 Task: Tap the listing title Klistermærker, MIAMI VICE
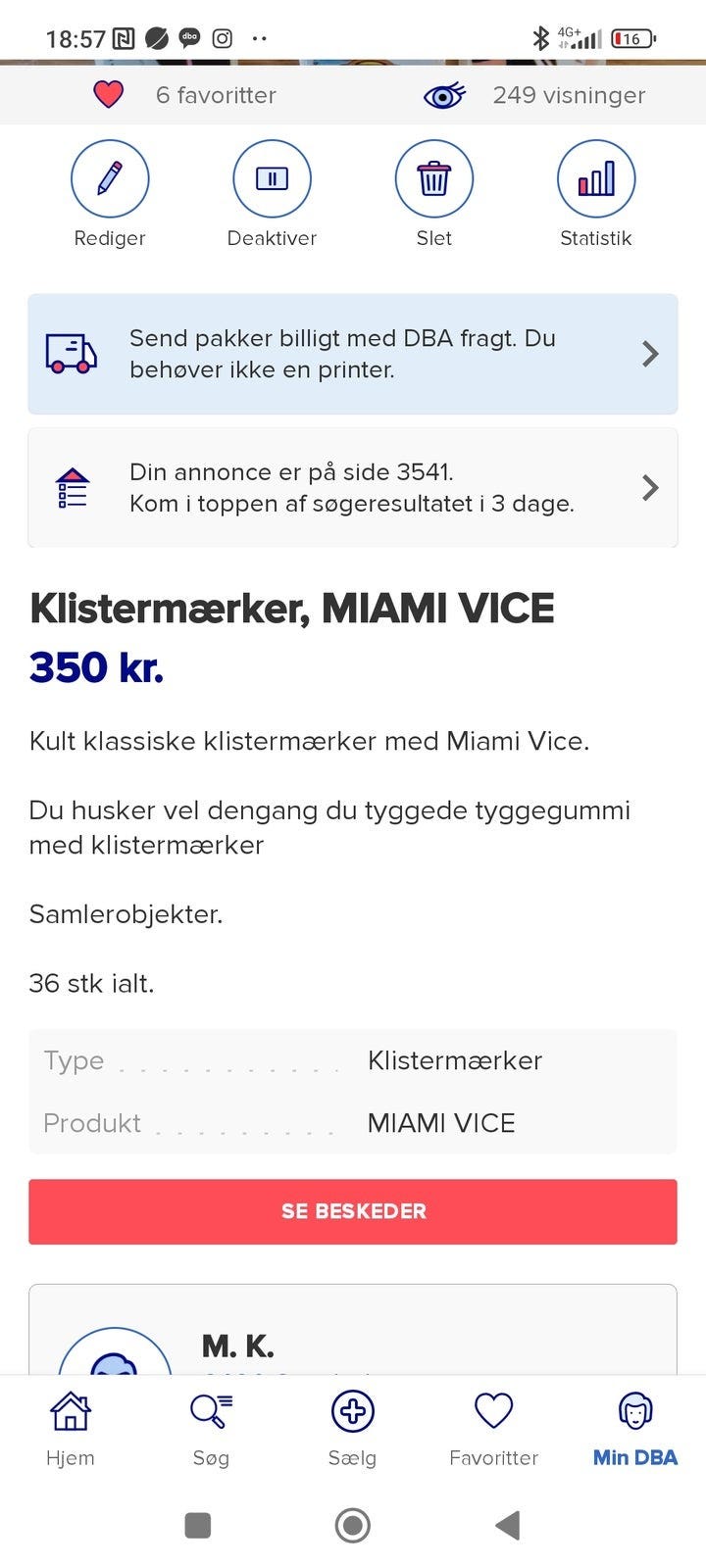[x=292, y=609]
